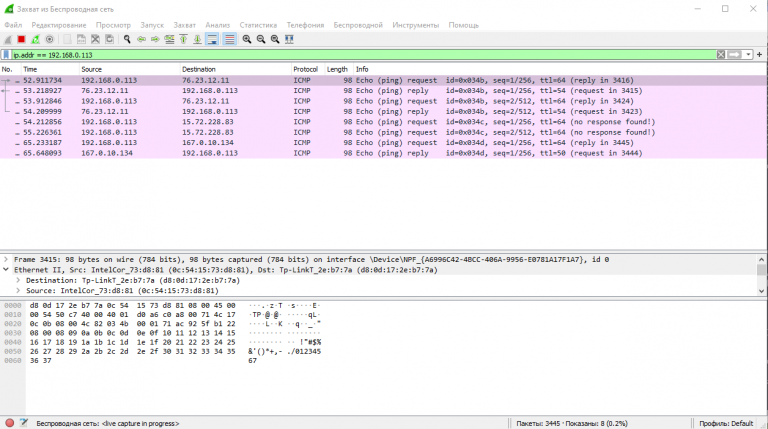This screenshot has height=429, width=768.
Task: Sort by the Protocol column header
Action: click(x=308, y=70)
